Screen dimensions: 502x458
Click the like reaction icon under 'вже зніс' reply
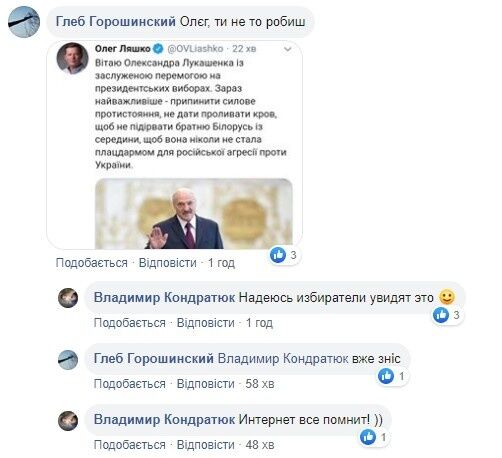pos(386,376)
